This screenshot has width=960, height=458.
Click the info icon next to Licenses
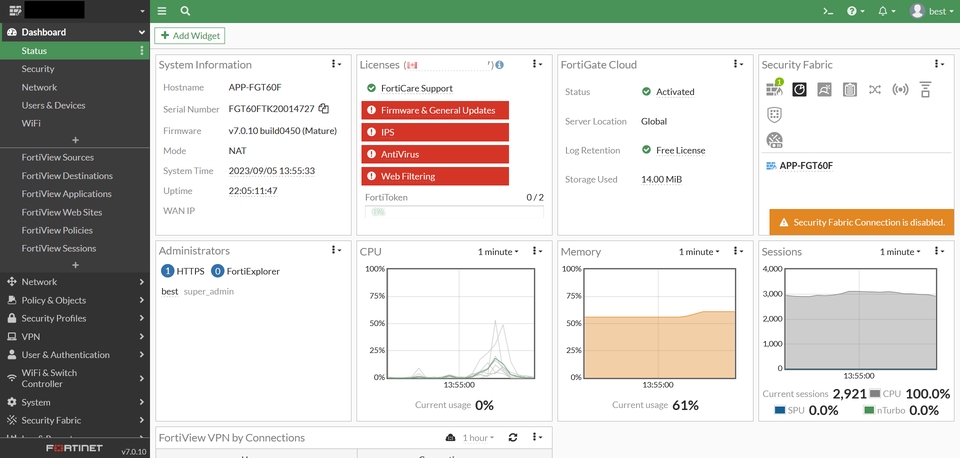coord(500,65)
